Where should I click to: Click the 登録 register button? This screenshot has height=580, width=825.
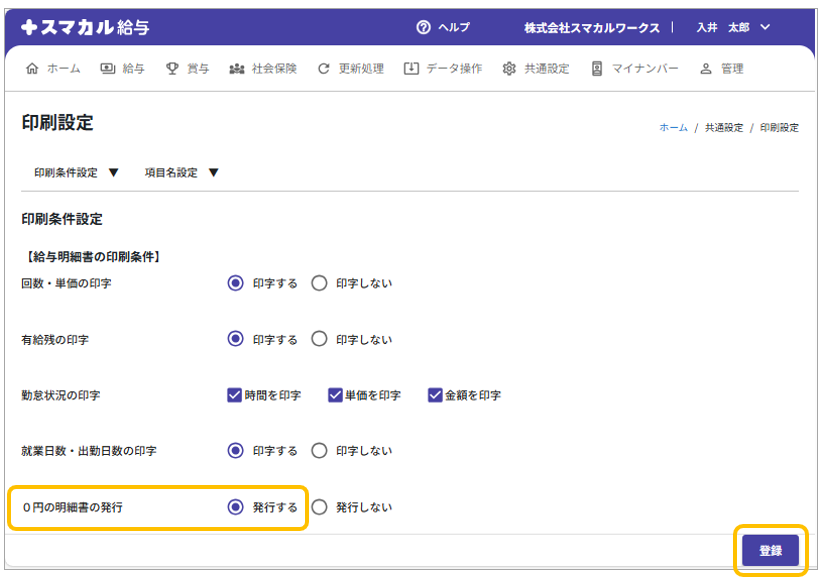coord(770,550)
